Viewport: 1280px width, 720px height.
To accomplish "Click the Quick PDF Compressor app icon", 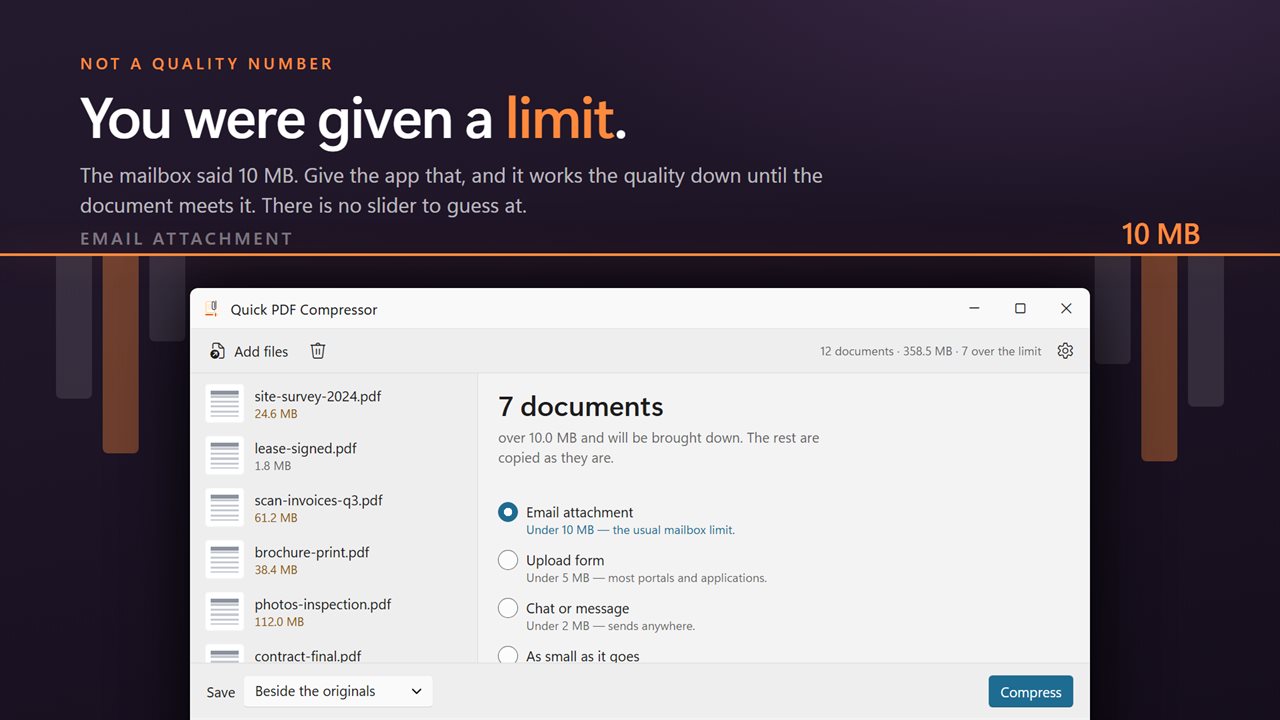I will 211,309.
